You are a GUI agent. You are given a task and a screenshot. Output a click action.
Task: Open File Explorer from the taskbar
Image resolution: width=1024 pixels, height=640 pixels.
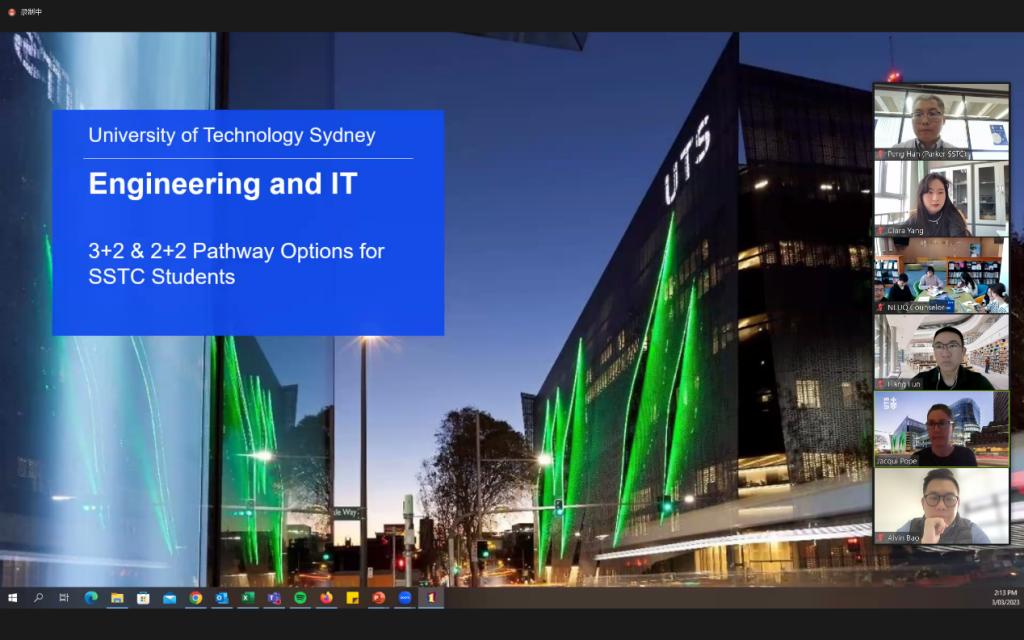117,598
